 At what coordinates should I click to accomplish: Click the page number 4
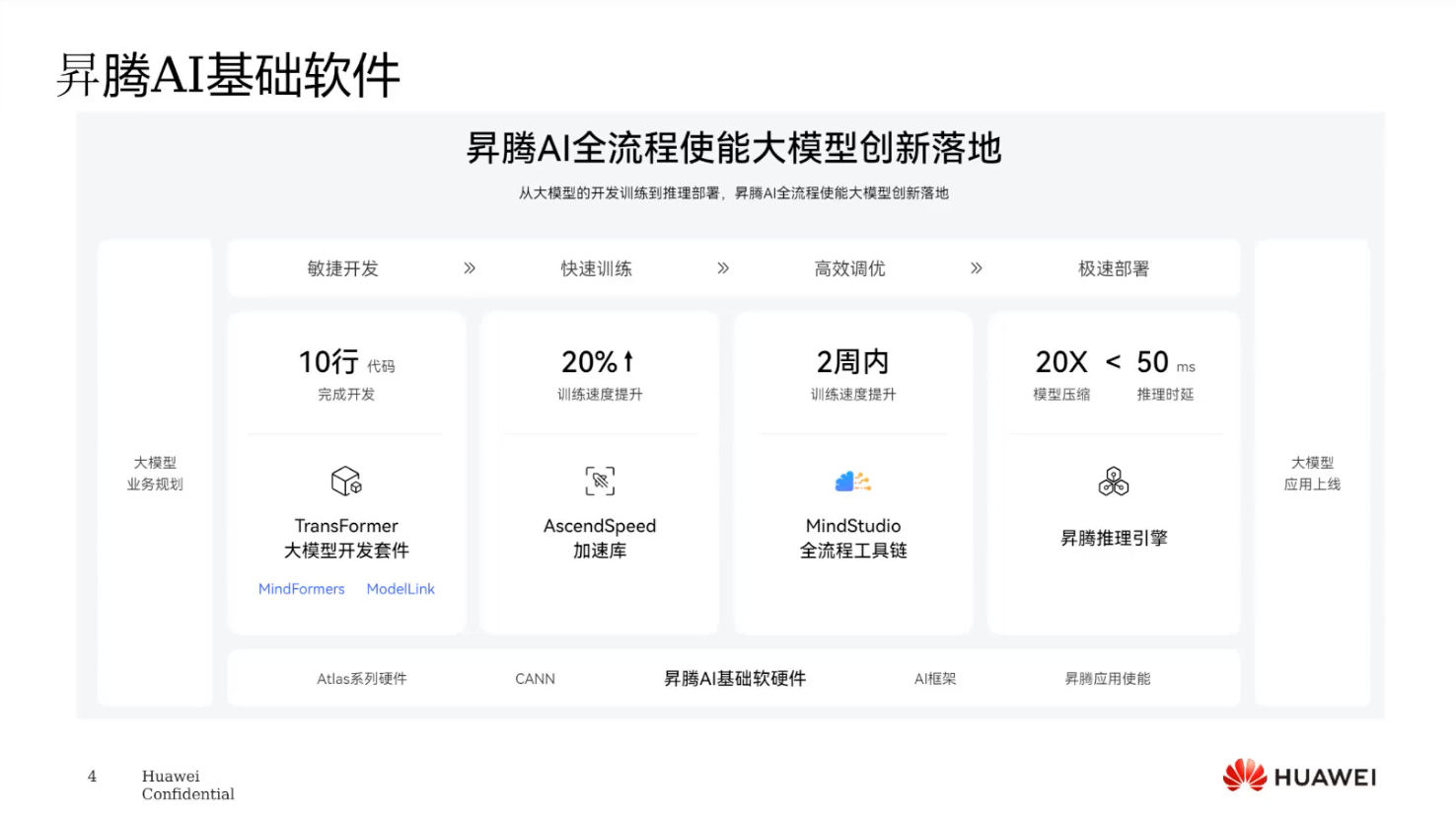92,777
